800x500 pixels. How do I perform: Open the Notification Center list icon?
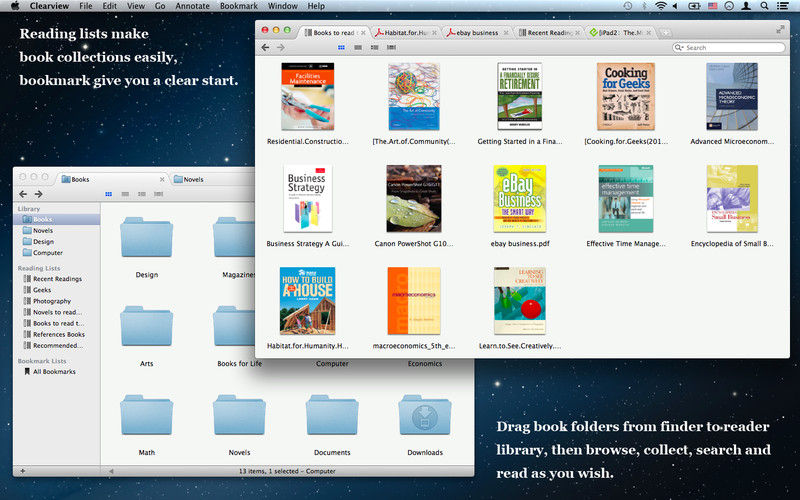(782, 6)
